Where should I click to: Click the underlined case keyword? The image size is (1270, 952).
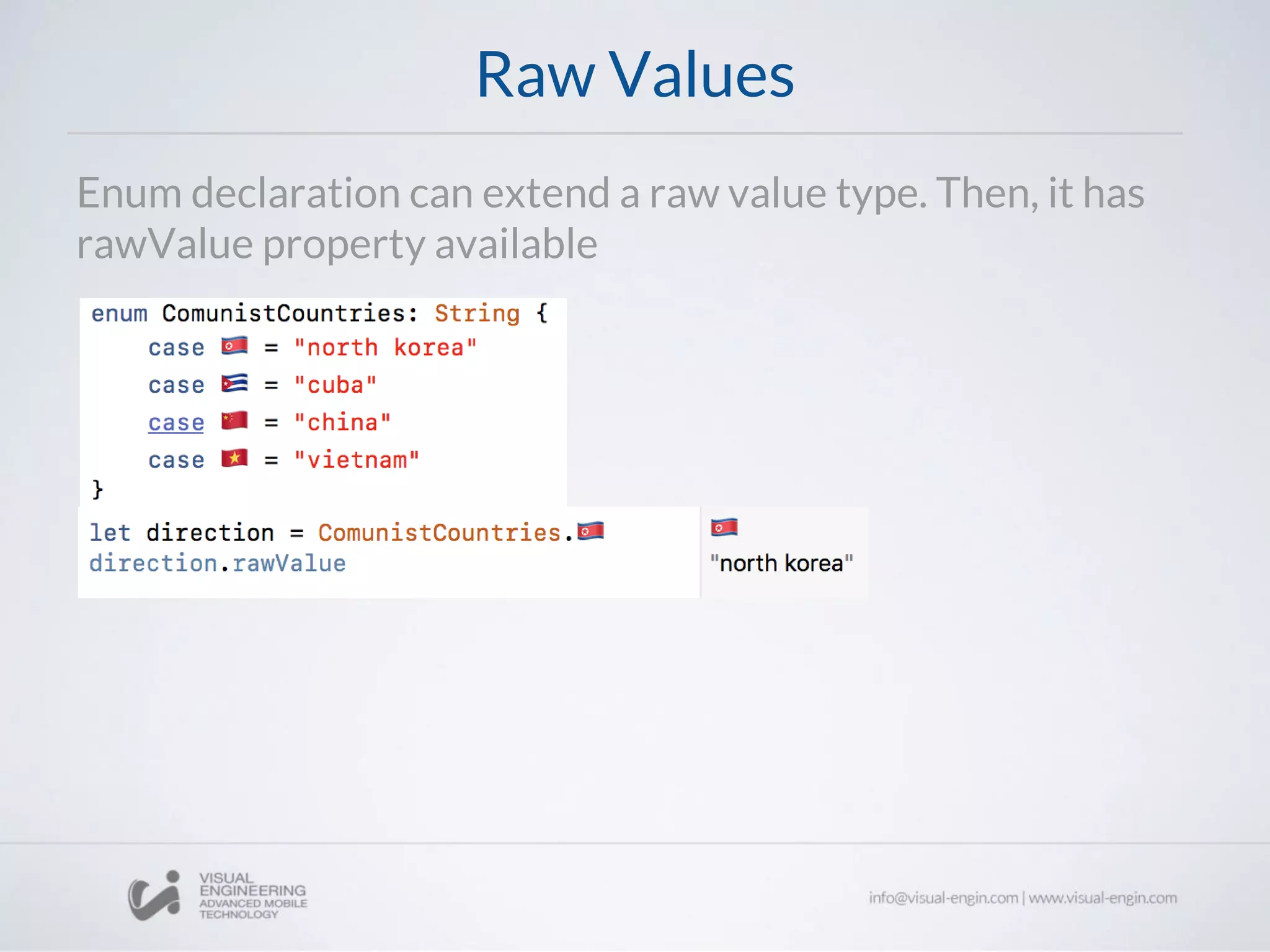176,423
